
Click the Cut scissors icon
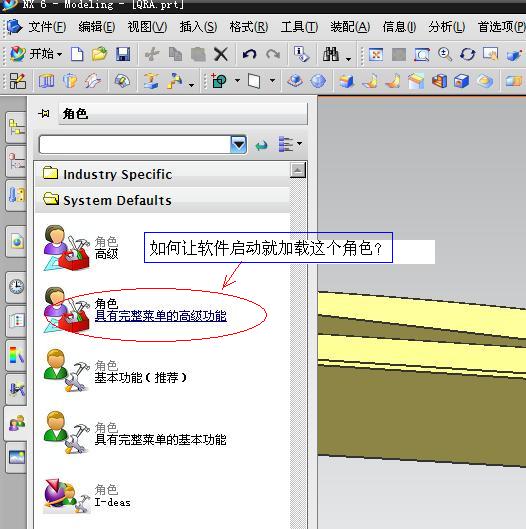click(x=152, y=54)
